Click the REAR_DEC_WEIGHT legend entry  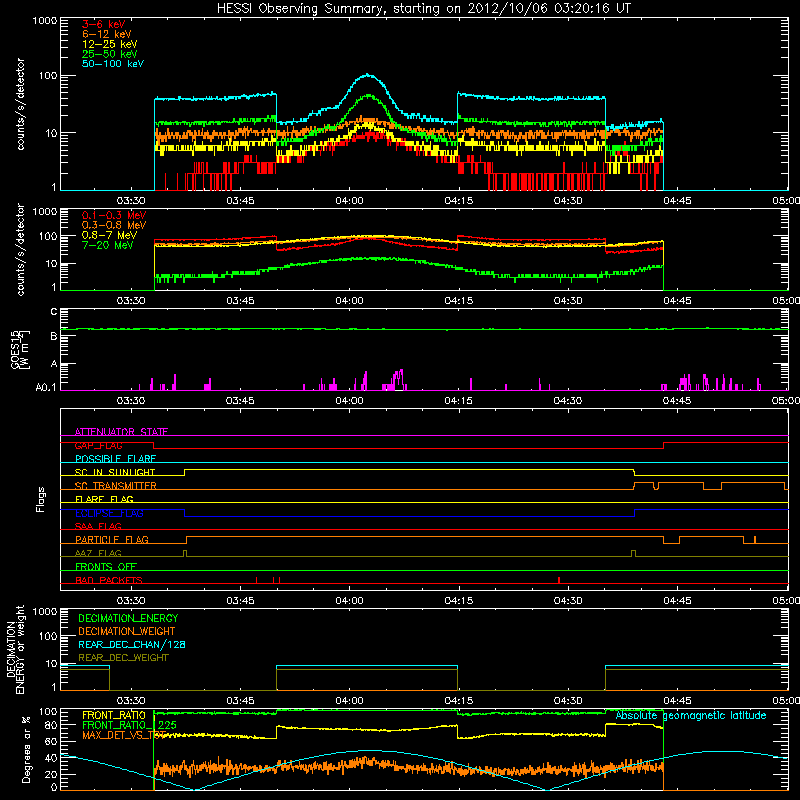point(123,658)
